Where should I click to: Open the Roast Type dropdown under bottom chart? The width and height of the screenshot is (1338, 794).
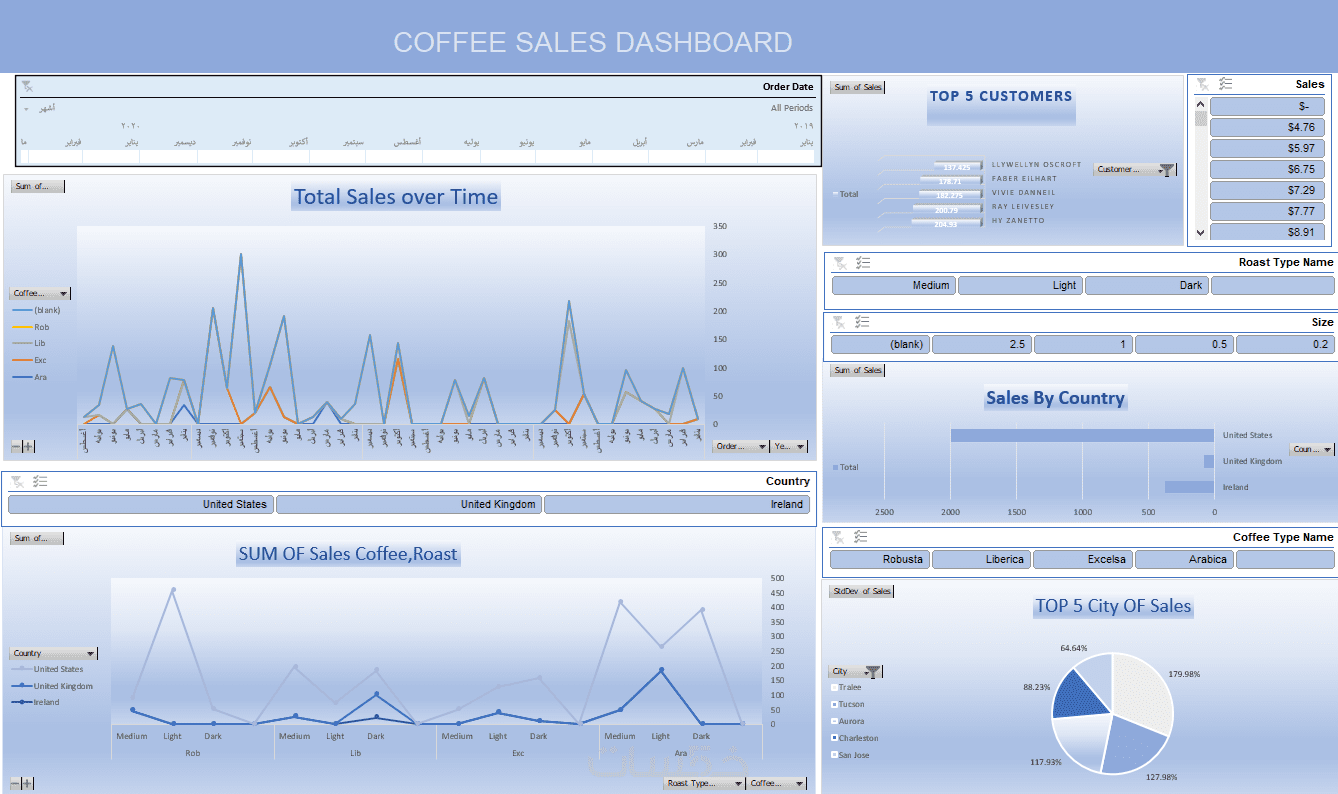[x=704, y=784]
